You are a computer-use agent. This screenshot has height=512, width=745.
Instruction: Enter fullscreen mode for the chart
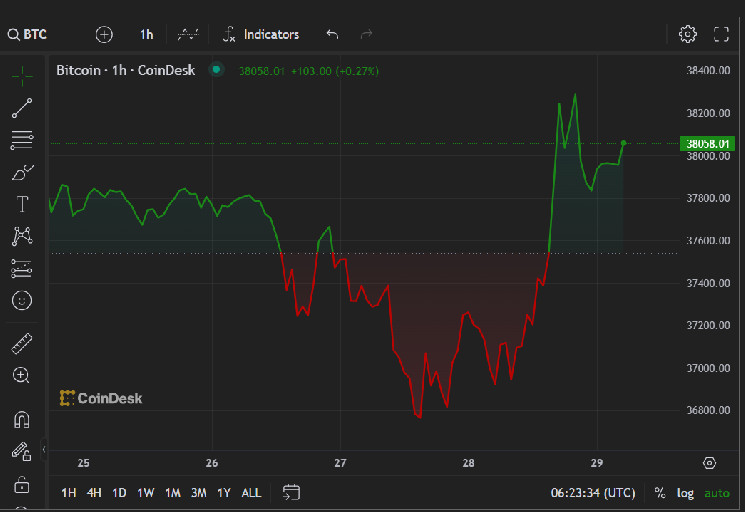tap(721, 34)
